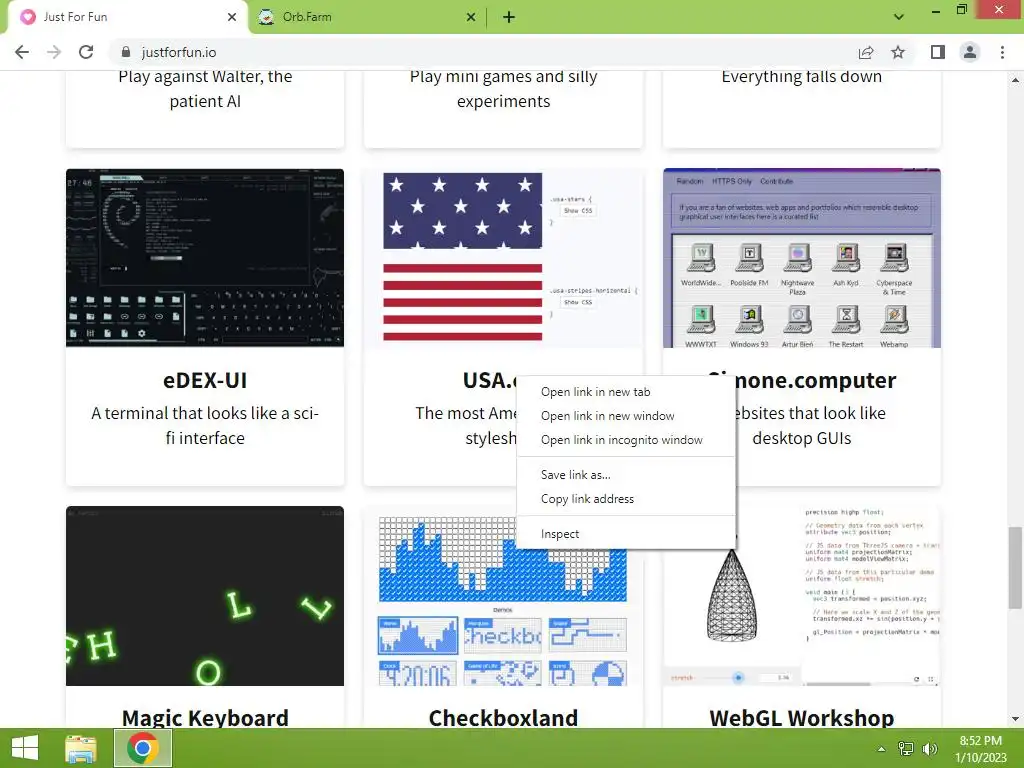Click the Checkboxland title
The width and height of the screenshot is (1024, 768).
(x=504, y=718)
